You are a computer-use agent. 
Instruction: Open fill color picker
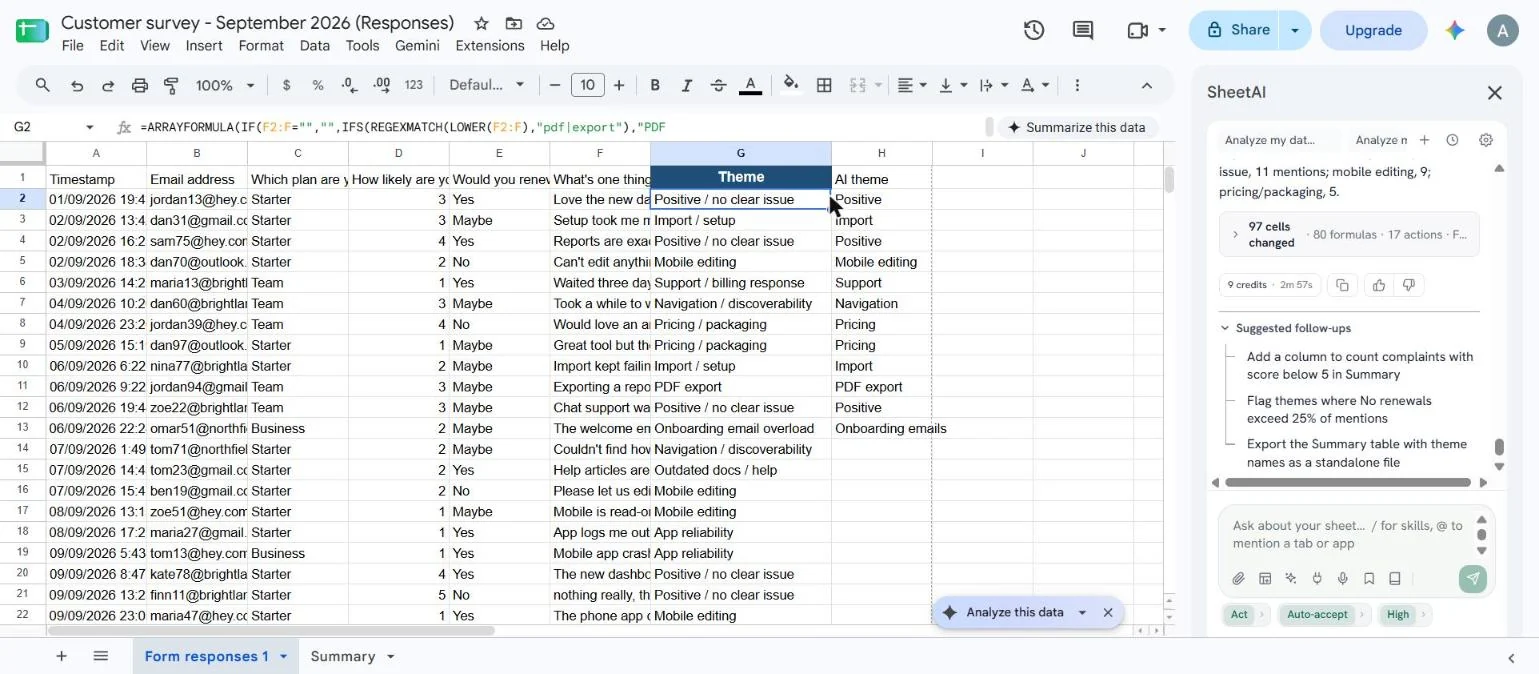click(x=791, y=85)
